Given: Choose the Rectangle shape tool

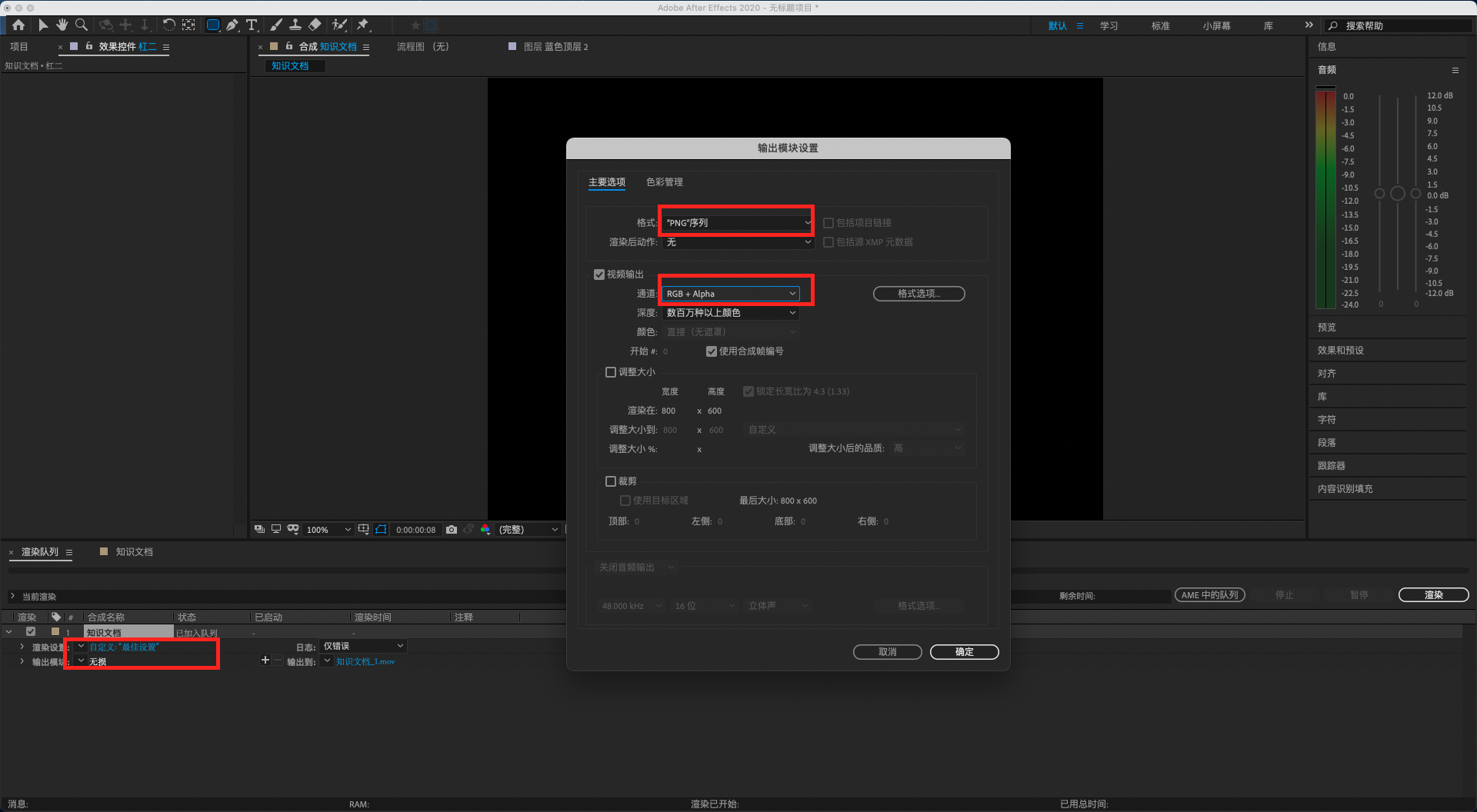Looking at the screenshot, I should click(x=213, y=25).
